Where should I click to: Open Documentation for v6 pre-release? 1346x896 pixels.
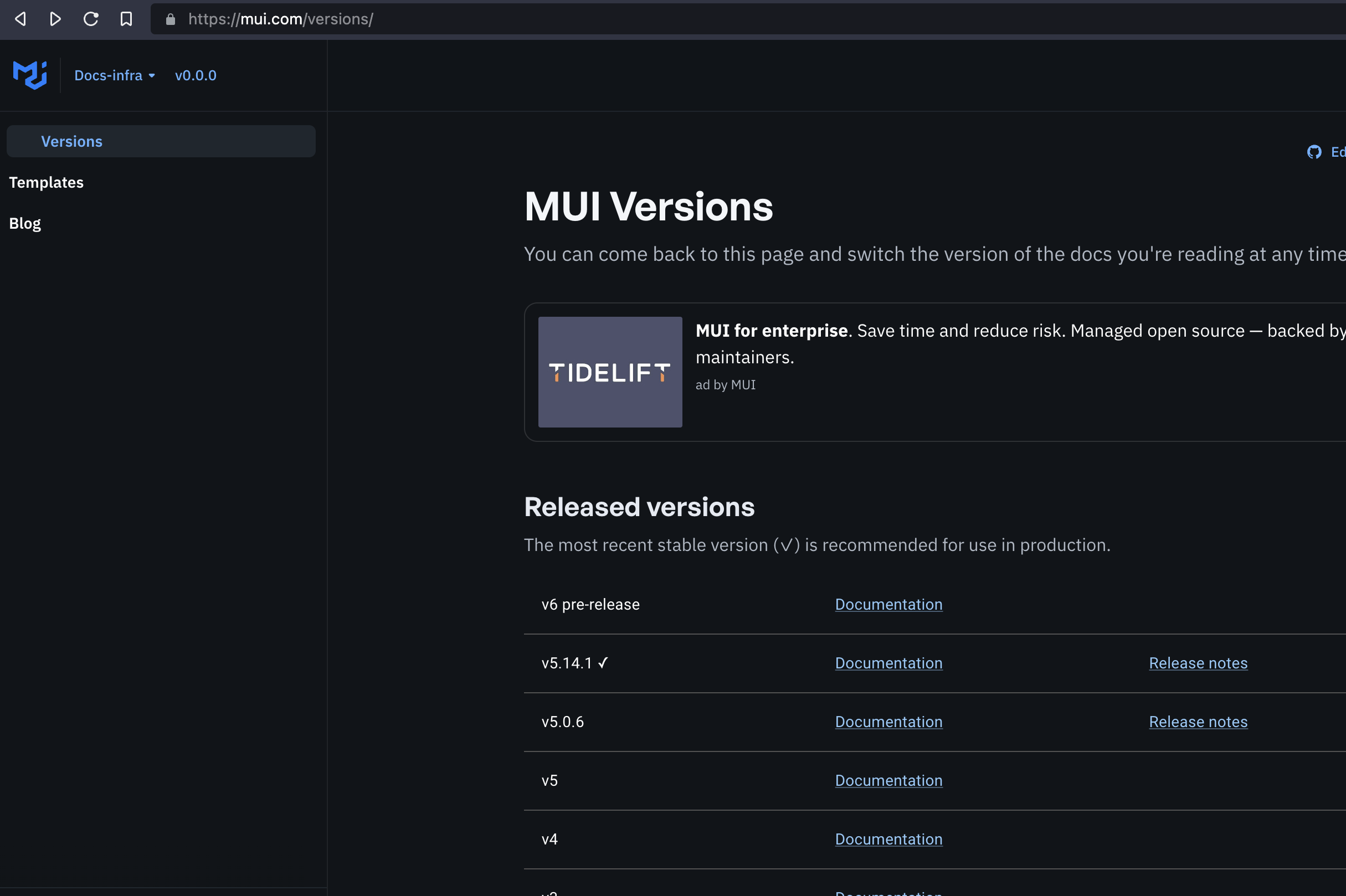888,604
